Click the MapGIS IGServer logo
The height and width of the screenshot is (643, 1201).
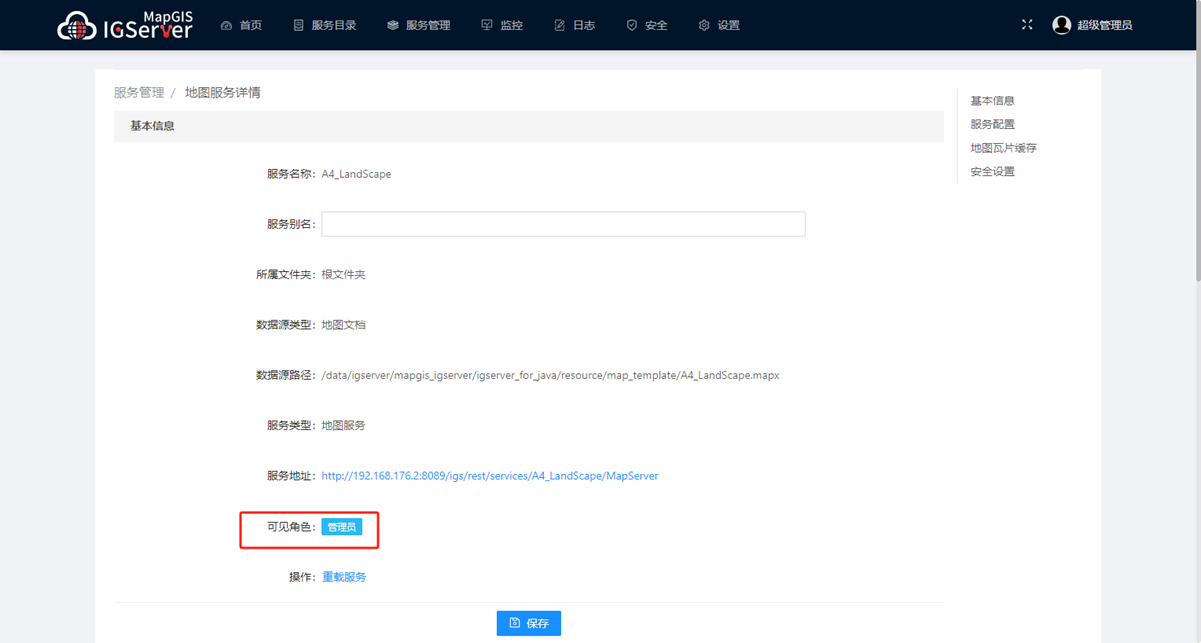pyautogui.click(x=125, y=25)
